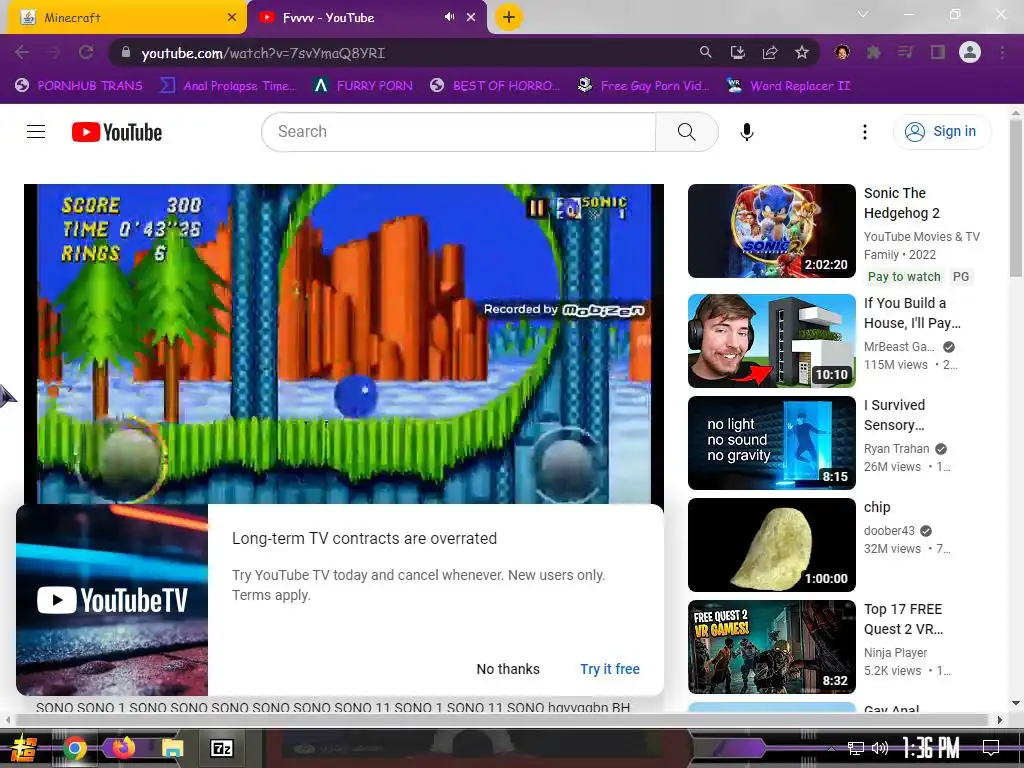Open the media control icon
Image resolution: width=1024 pixels, height=768 pixels.
[x=906, y=52]
